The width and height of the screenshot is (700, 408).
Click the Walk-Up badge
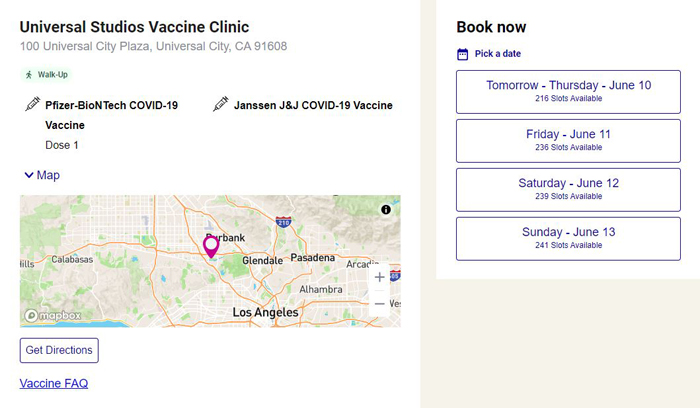click(x=46, y=75)
